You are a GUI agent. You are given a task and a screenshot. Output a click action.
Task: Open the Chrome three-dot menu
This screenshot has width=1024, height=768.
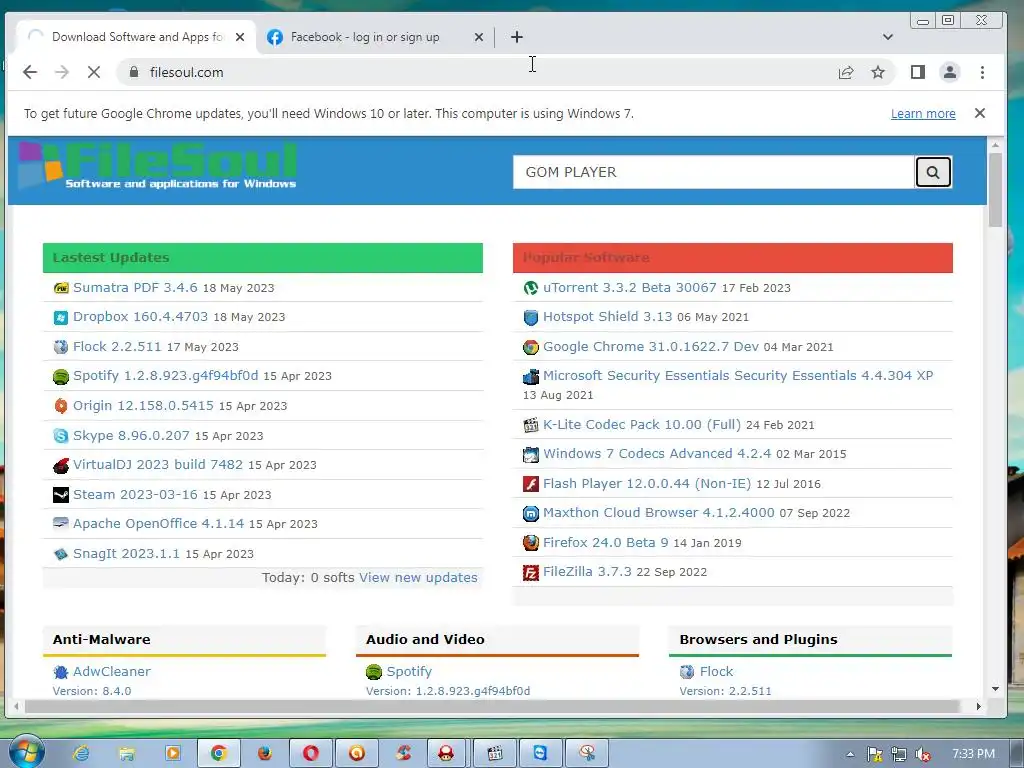click(982, 72)
